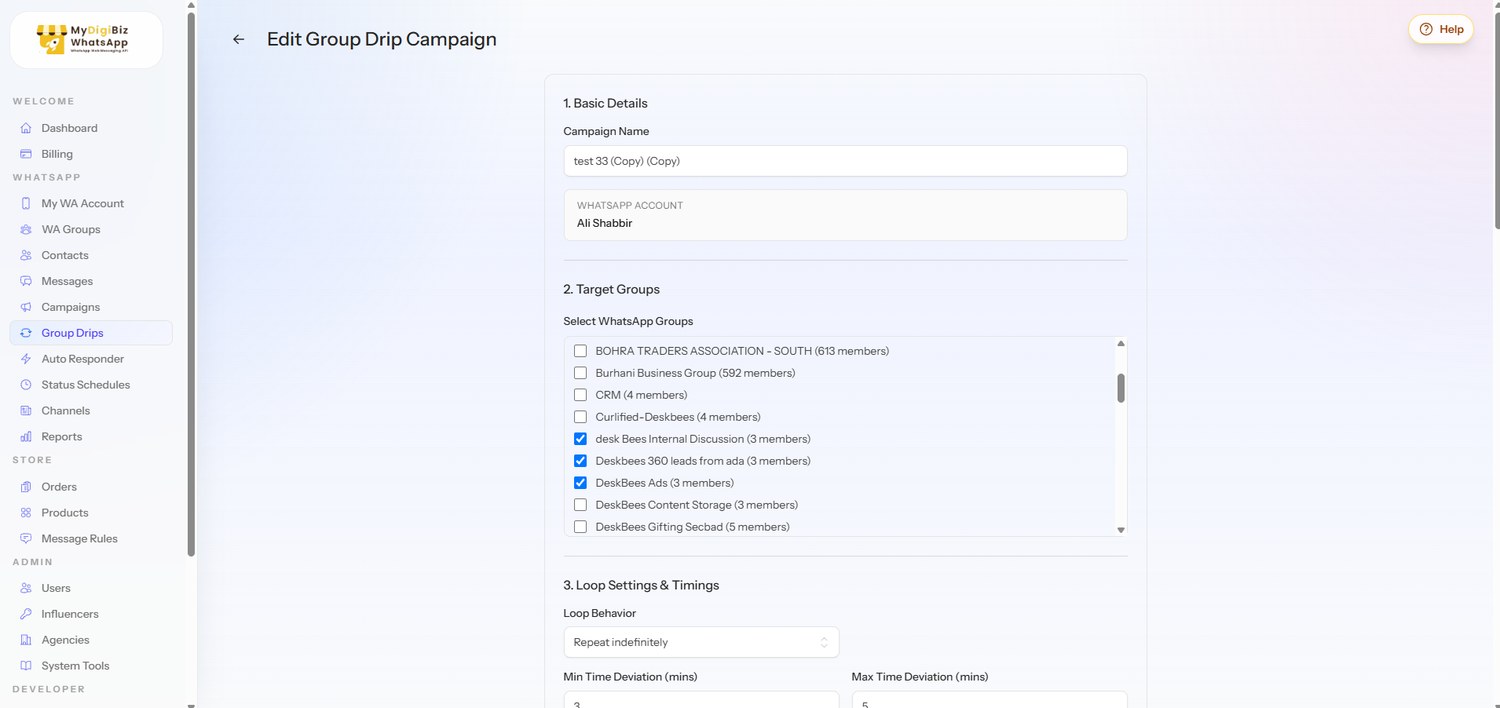The image size is (1500, 708).
Task: Click the Billing card icon
Action: point(26,154)
